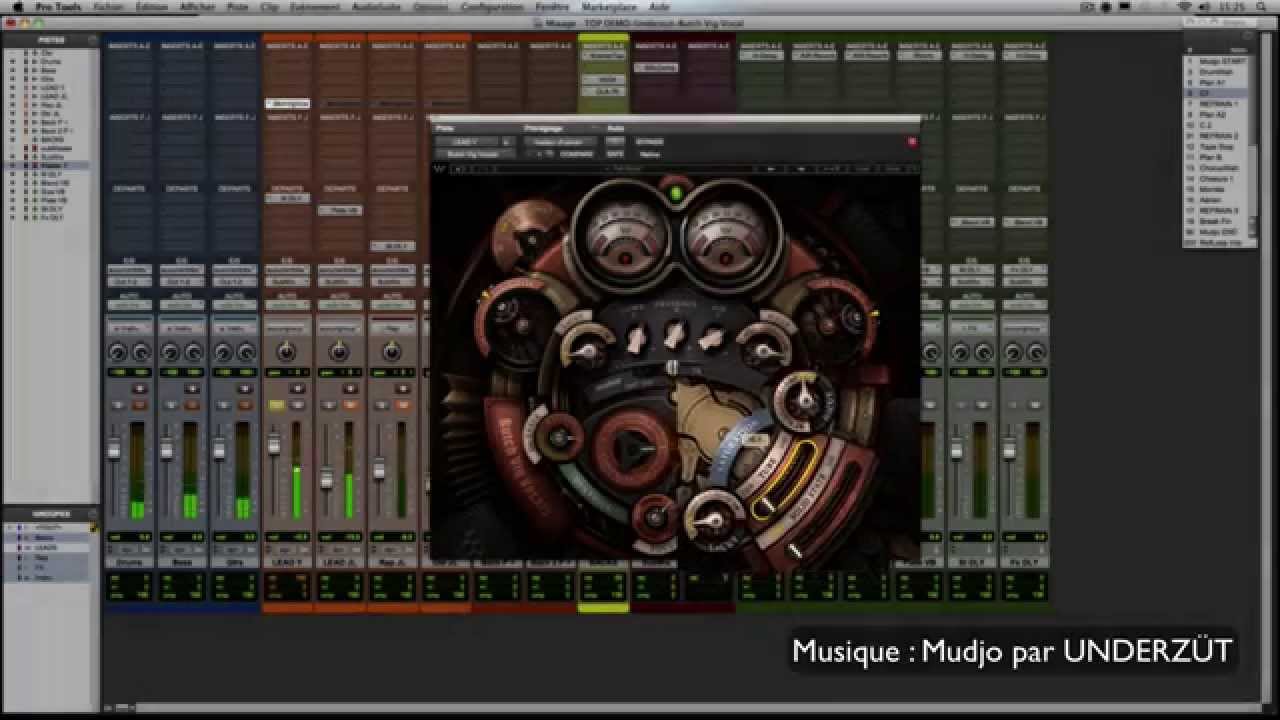Open the Fenêtre menu
The width and height of the screenshot is (1280, 720).
(x=552, y=7)
